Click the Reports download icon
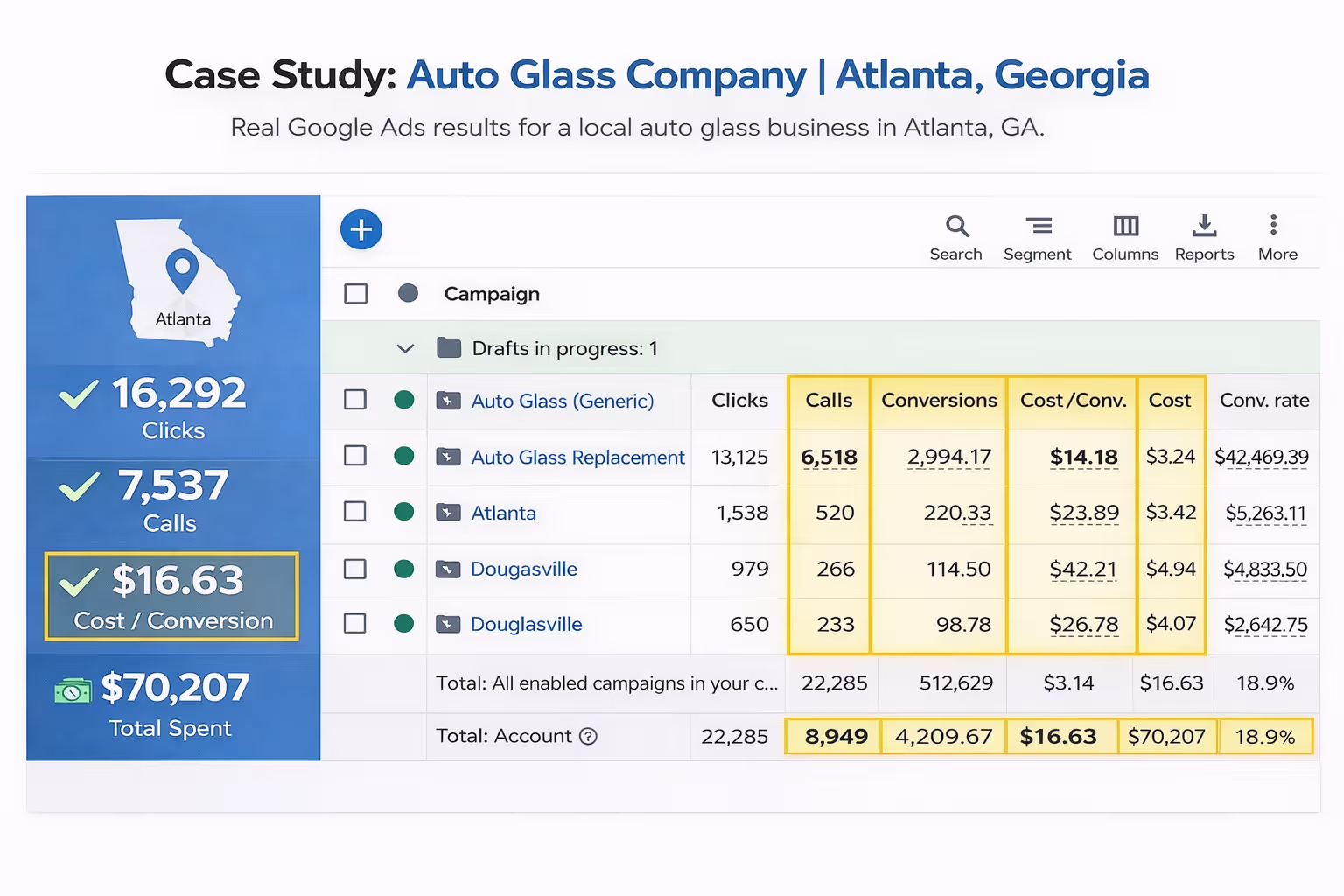1344x896 pixels. point(1204,227)
